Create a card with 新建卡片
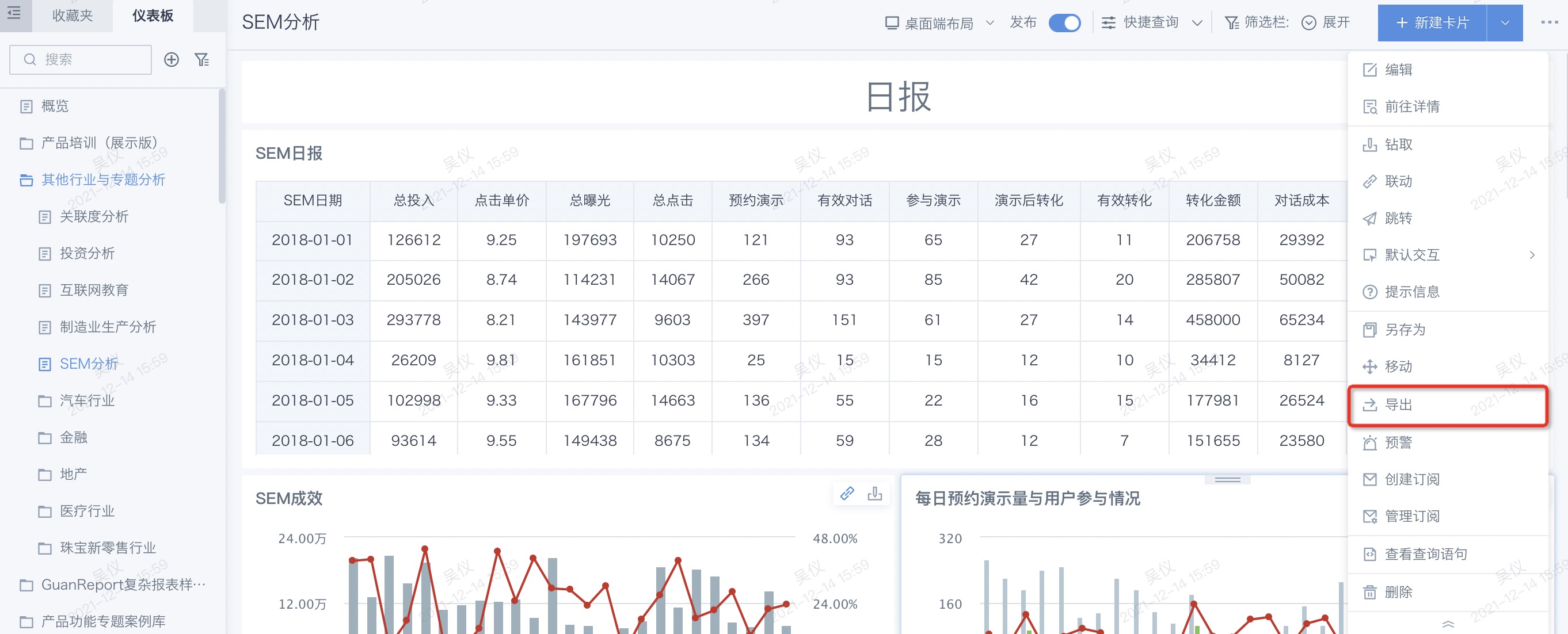This screenshot has width=1568, height=634. (x=1432, y=23)
